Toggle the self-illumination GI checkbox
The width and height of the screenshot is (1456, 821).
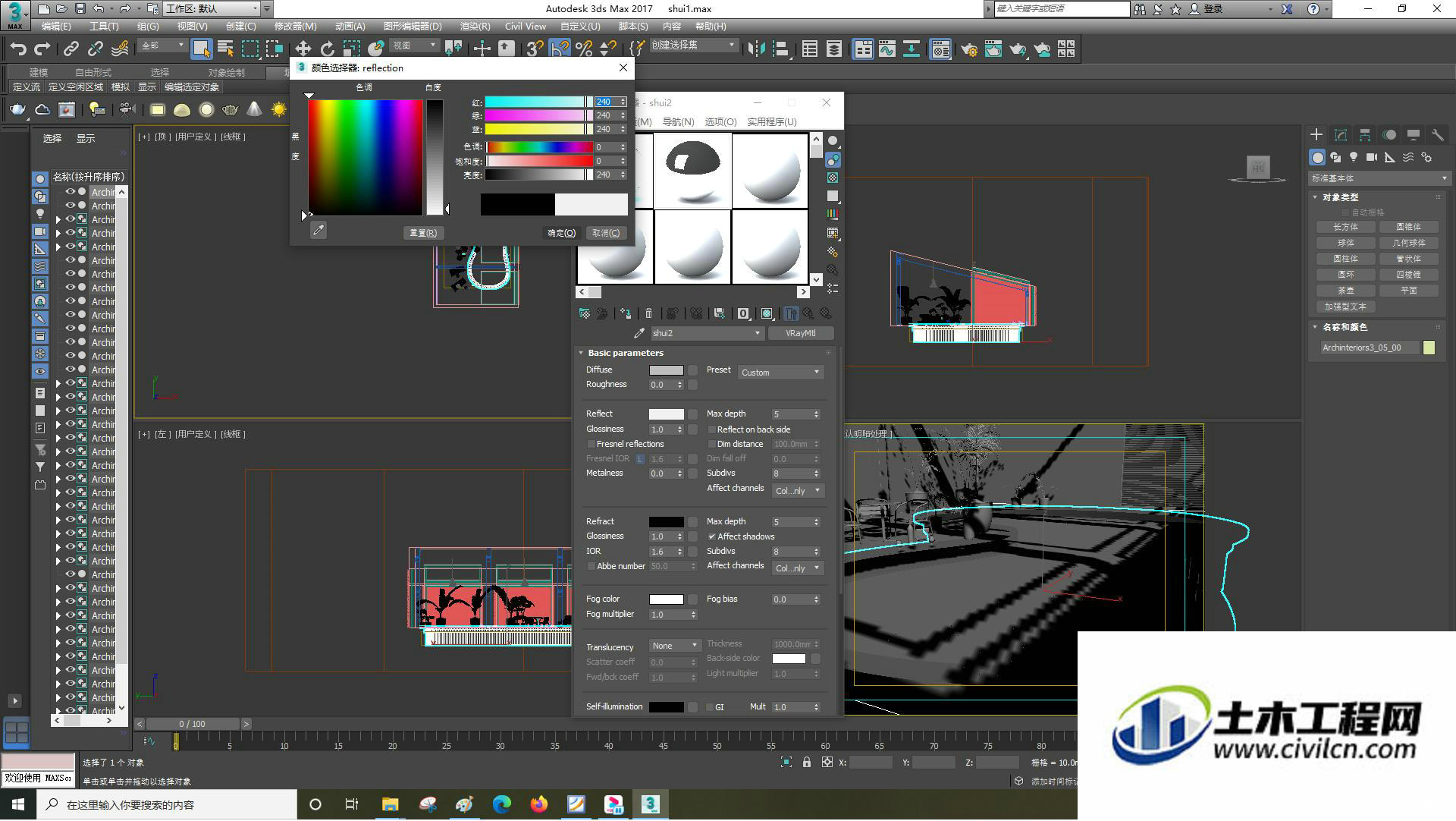pyautogui.click(x=710, y=707)
